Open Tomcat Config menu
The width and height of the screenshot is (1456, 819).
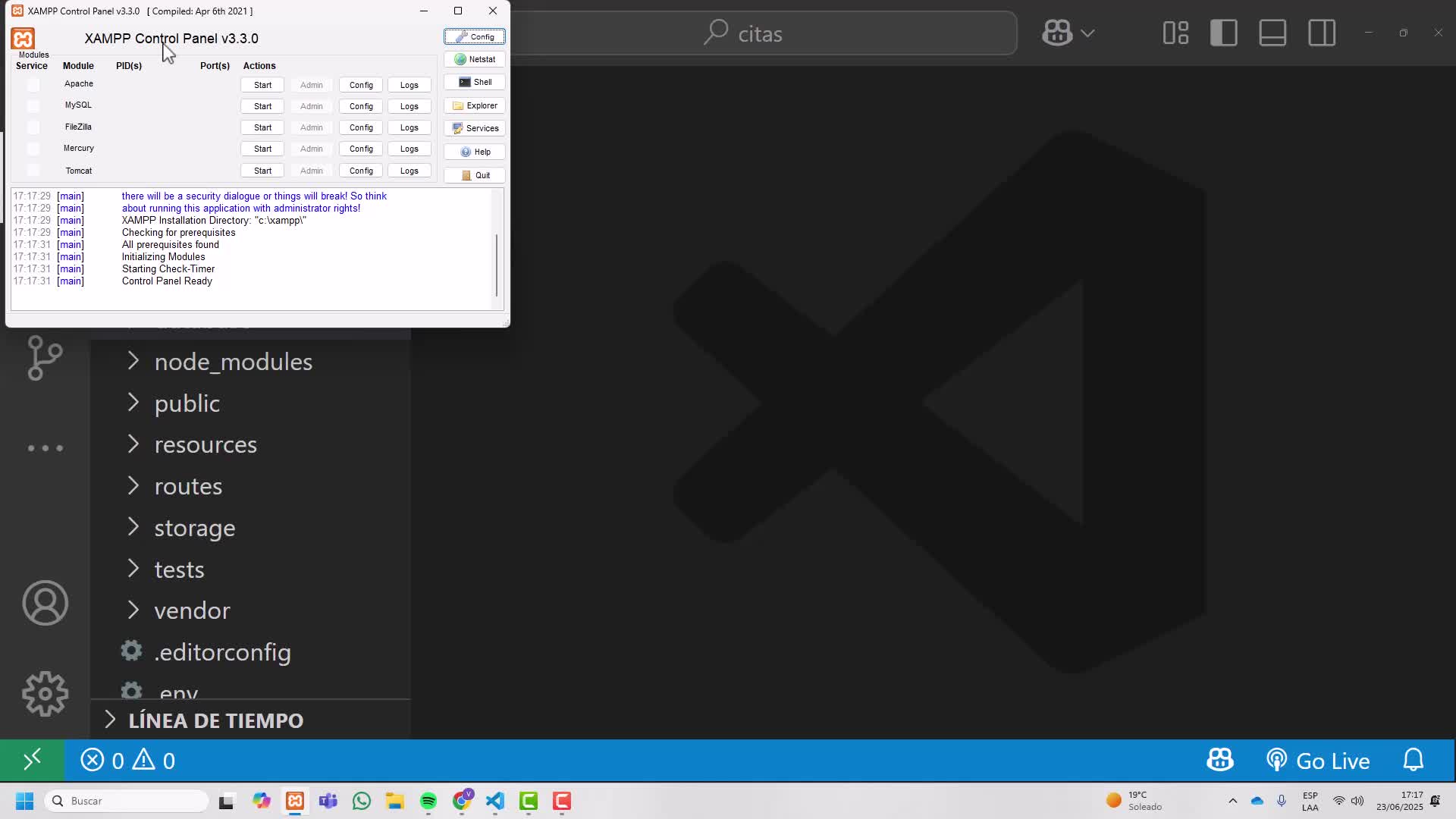click(x=361, y=171)
